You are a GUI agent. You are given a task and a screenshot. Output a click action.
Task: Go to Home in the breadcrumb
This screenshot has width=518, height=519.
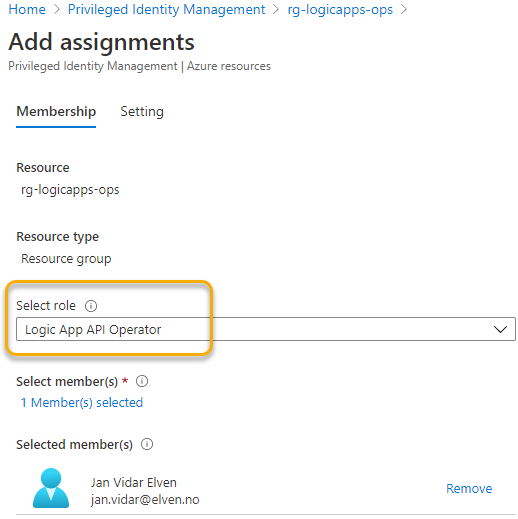27,9
